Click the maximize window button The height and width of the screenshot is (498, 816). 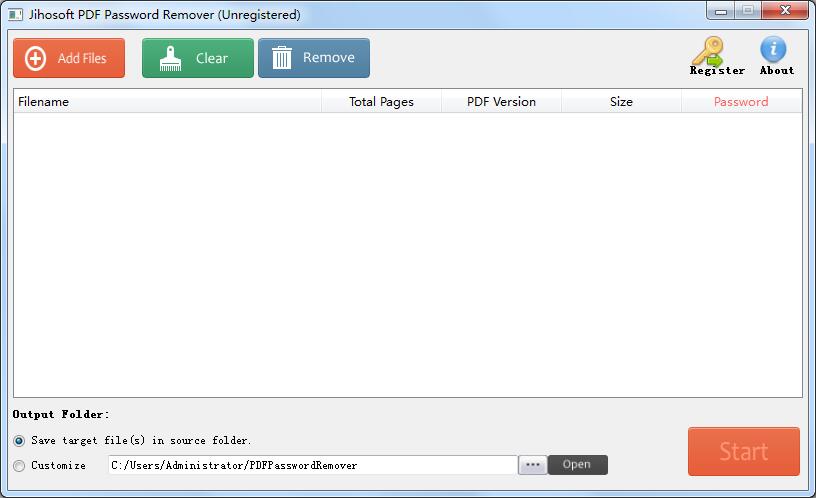tap(748, 11)
